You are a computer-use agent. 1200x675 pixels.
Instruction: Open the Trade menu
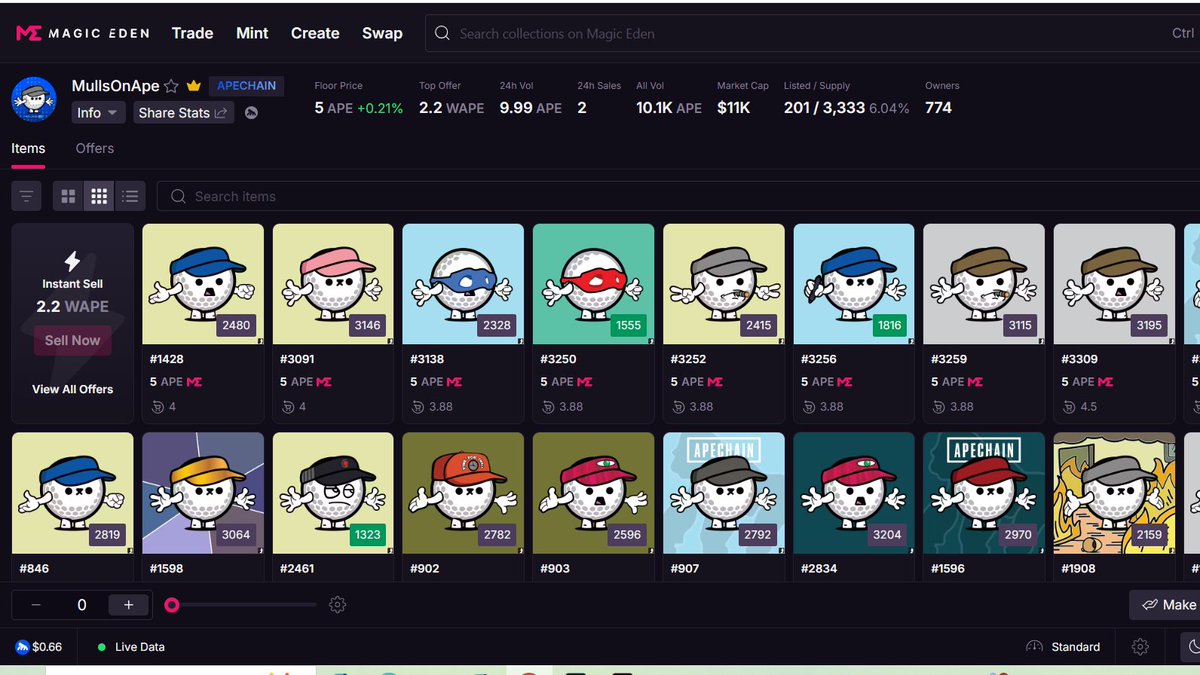point(192,33)
